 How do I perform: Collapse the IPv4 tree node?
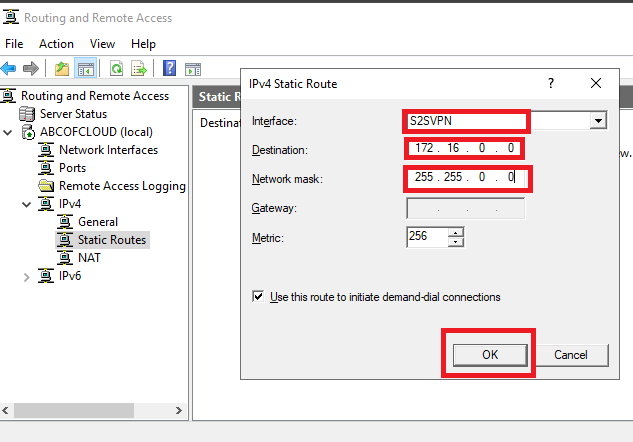tap(26, 204)
